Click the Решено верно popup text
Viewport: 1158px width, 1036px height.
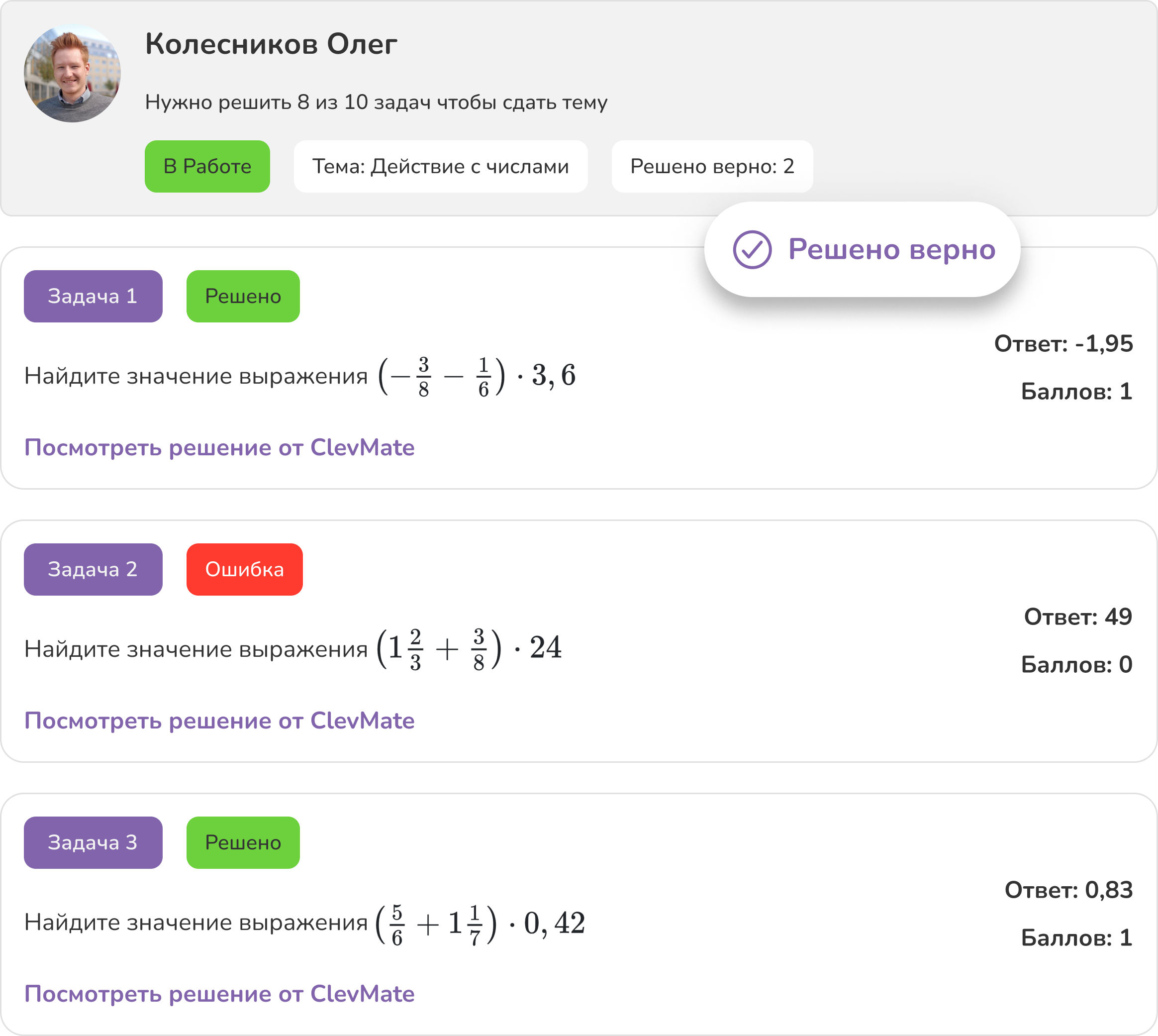892,249
